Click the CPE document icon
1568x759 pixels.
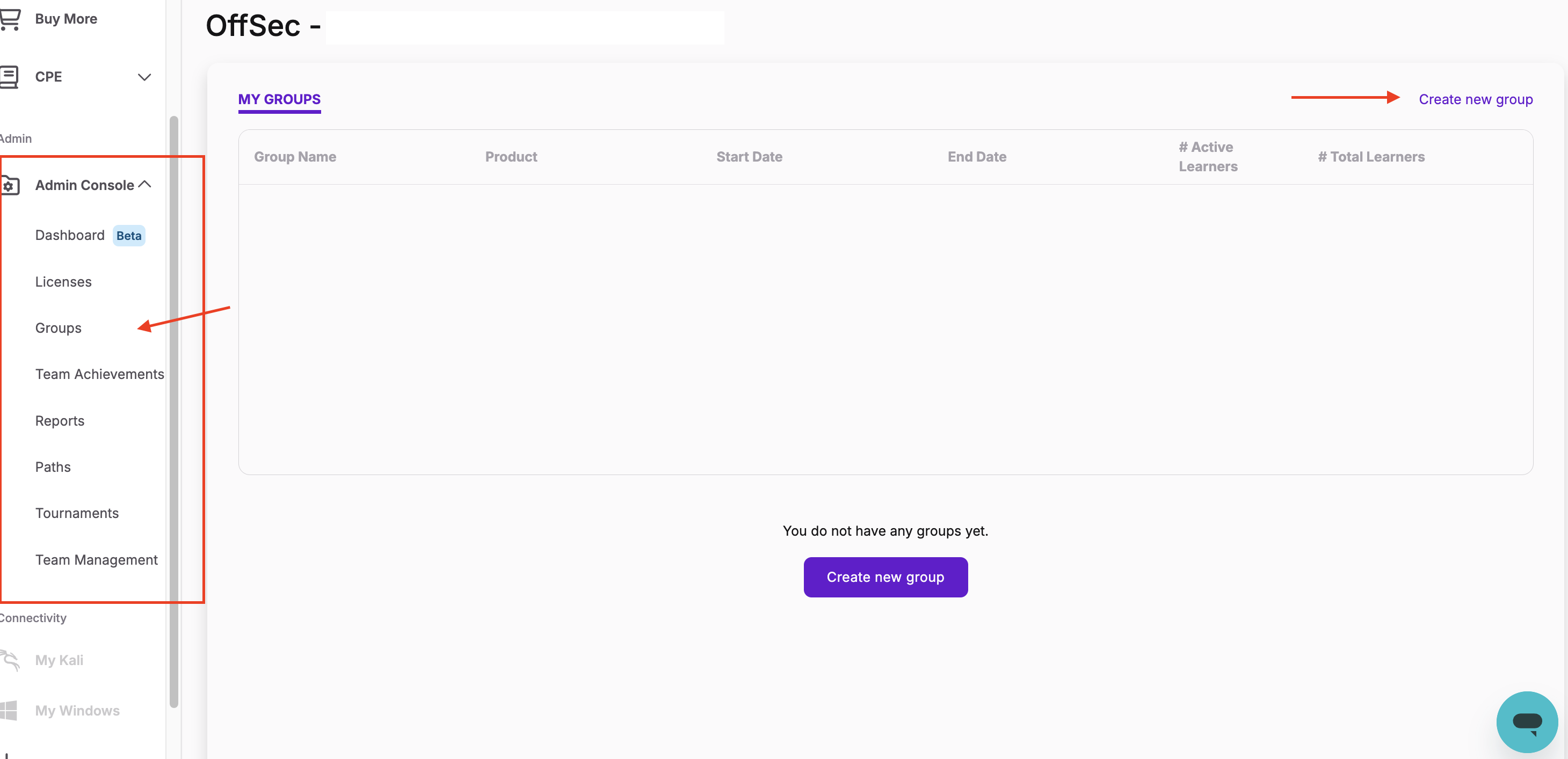10,77
